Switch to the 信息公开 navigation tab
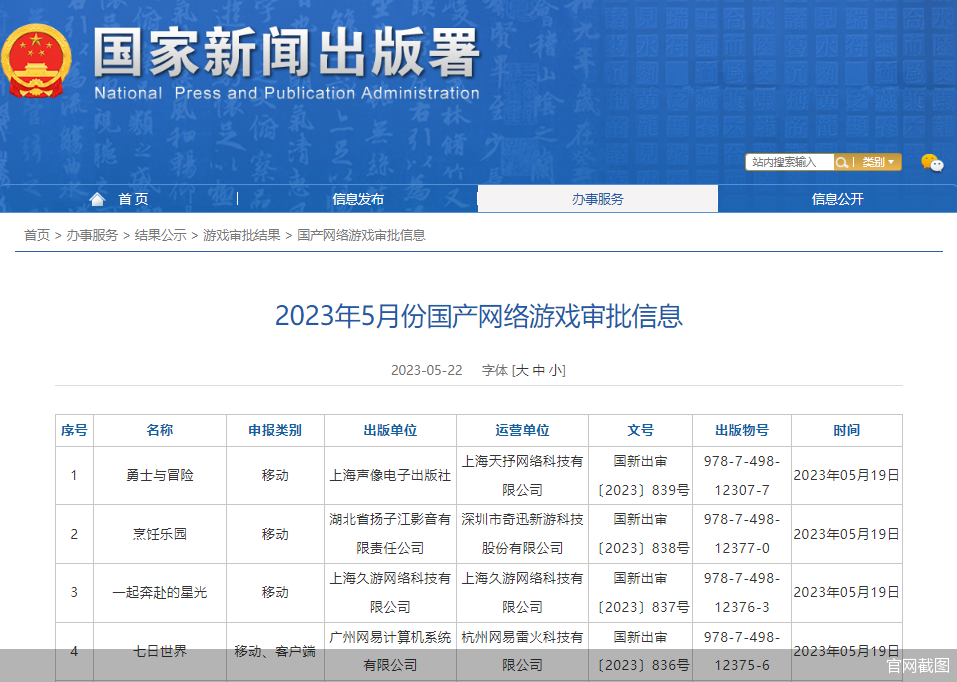 (x=837, y=198)
